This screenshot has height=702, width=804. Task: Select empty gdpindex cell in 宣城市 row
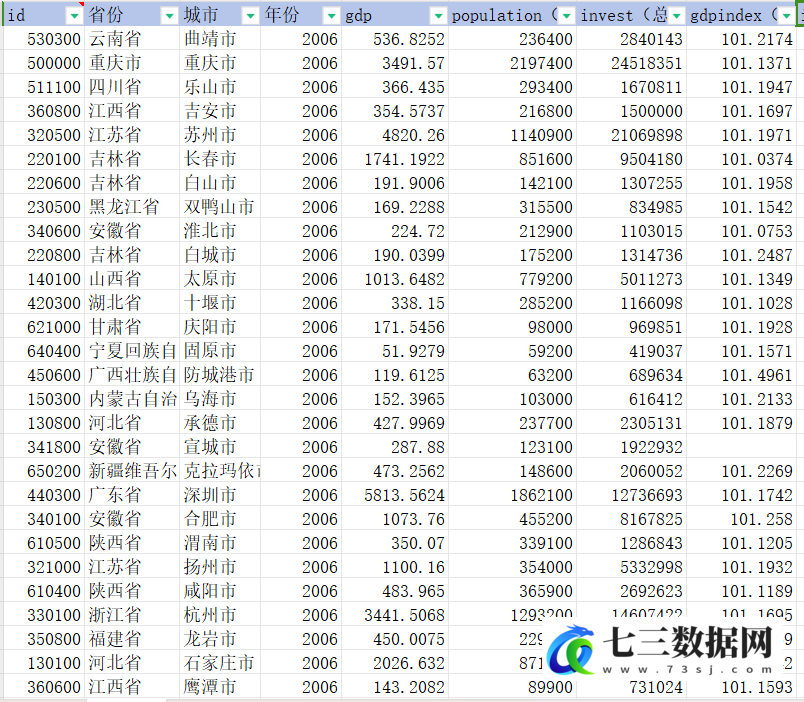click(741, 447)
